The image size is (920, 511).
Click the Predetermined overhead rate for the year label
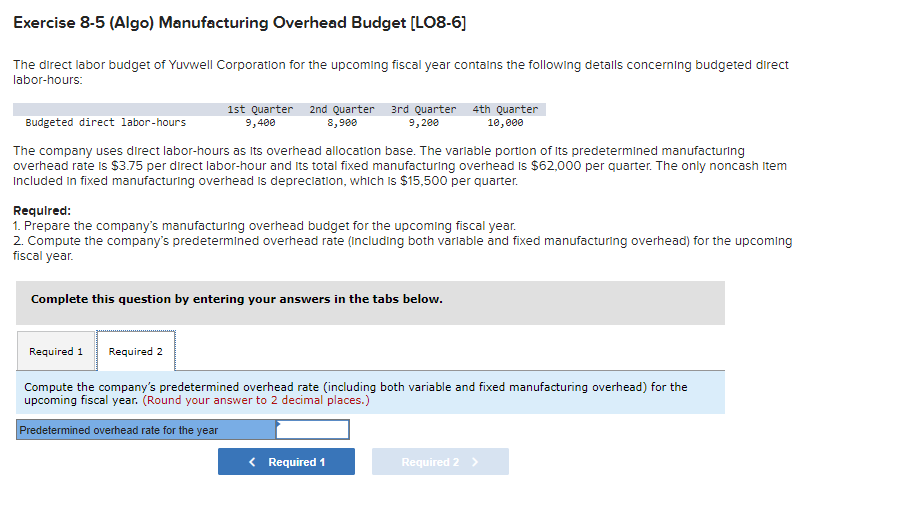(x=146, y=429)
